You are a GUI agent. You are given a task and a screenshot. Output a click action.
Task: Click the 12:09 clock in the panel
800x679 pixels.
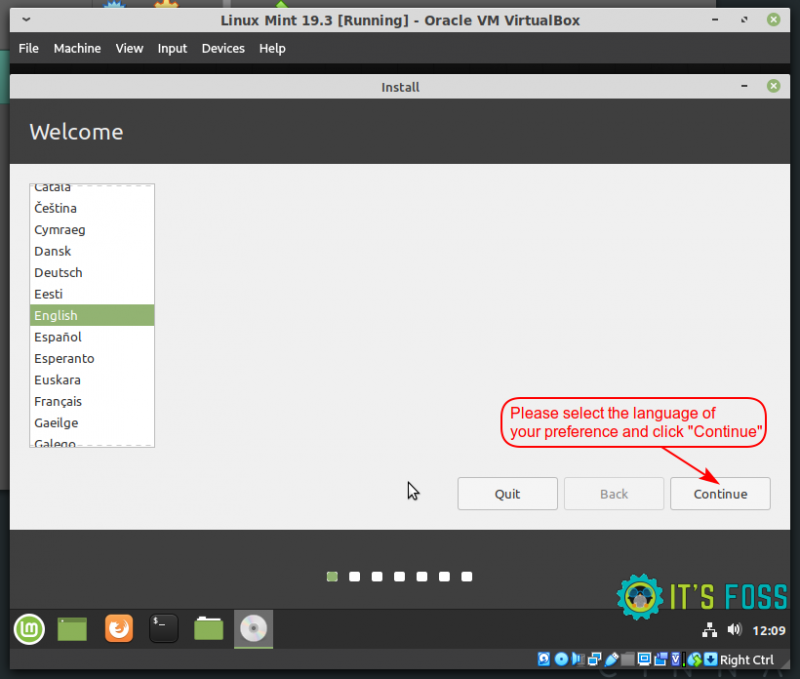[x=769, y=631]
